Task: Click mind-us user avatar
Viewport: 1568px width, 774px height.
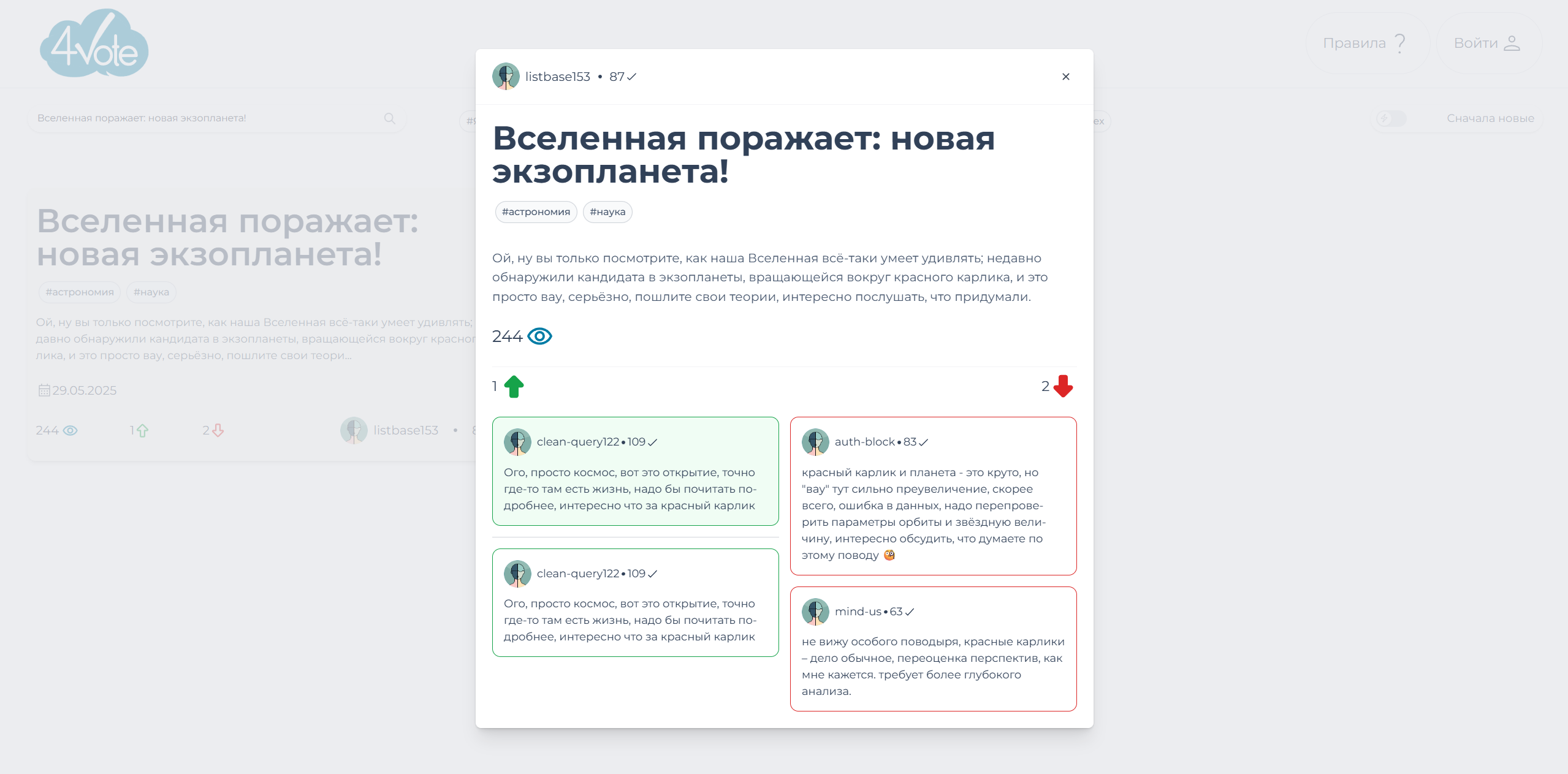Action: tap(815, 612)
